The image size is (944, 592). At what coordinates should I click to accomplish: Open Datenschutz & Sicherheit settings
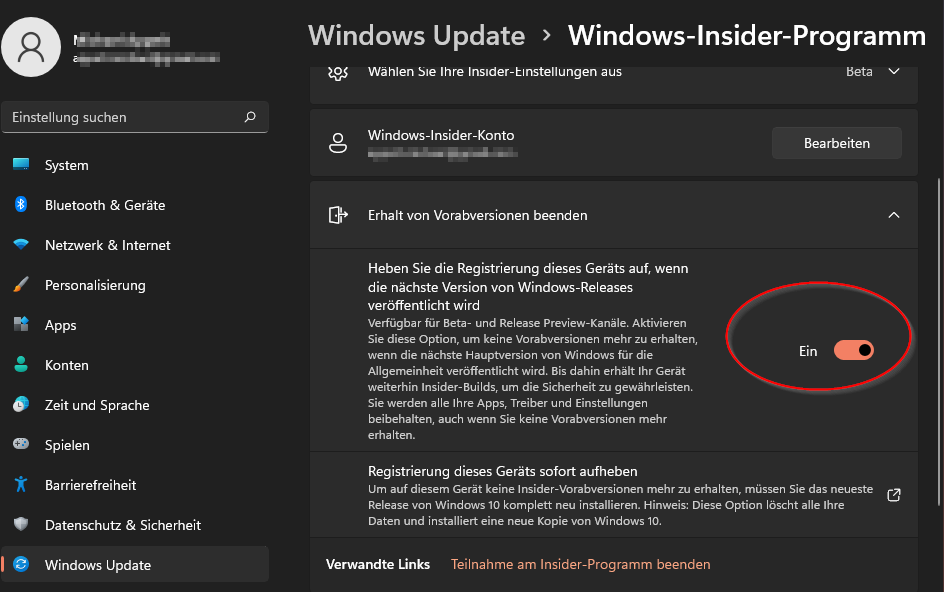122,525
